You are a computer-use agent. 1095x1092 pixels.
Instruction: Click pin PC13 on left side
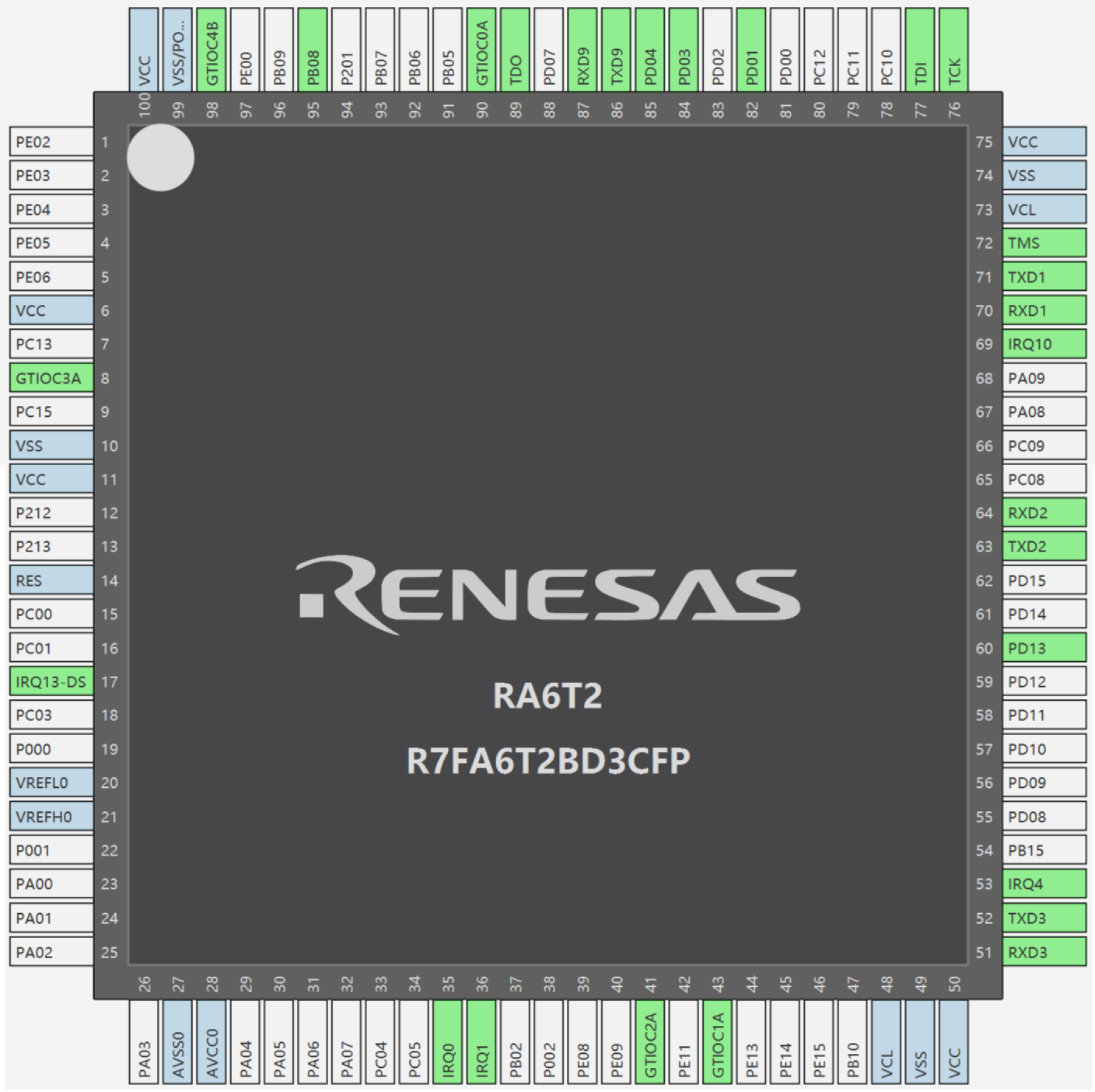coord(51,344)
